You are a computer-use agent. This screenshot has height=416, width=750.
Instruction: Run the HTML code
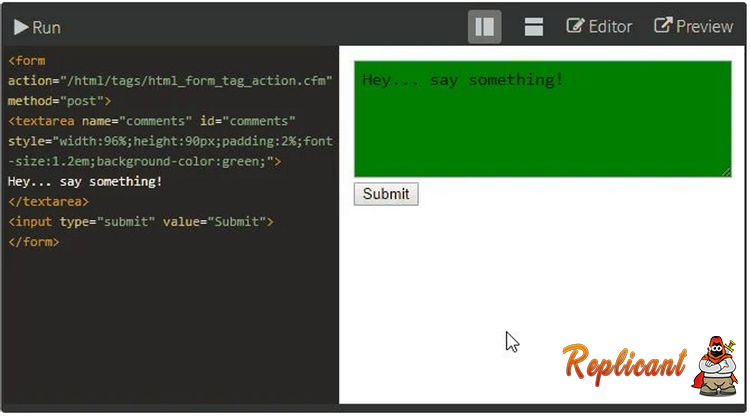[37, 27]
